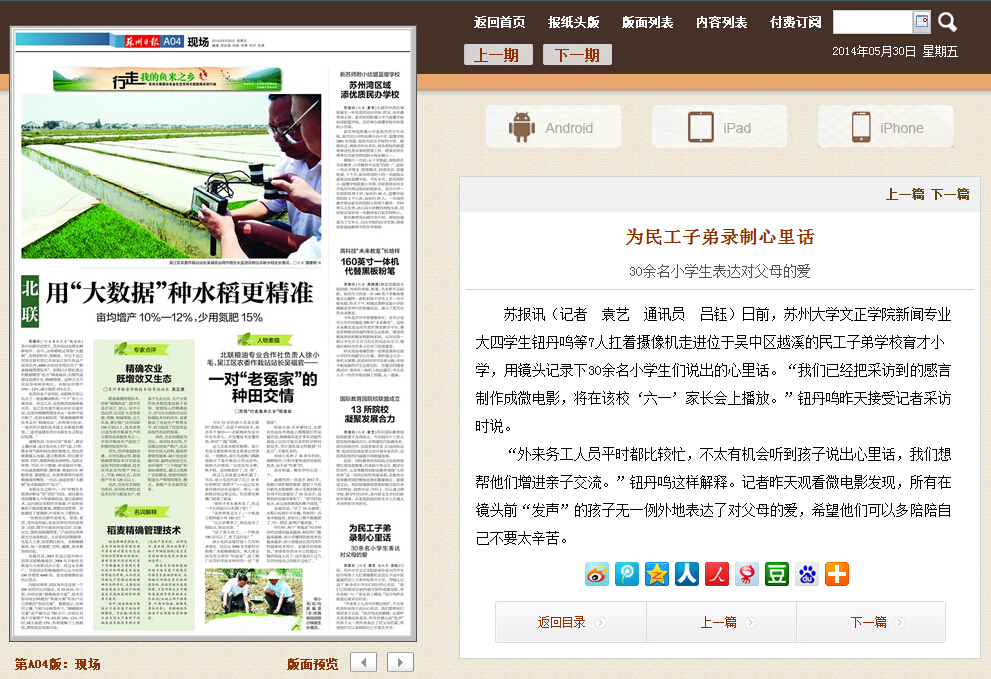Open 版面列表 menu item
The image size is (991, 679).
tap(648, 22)
